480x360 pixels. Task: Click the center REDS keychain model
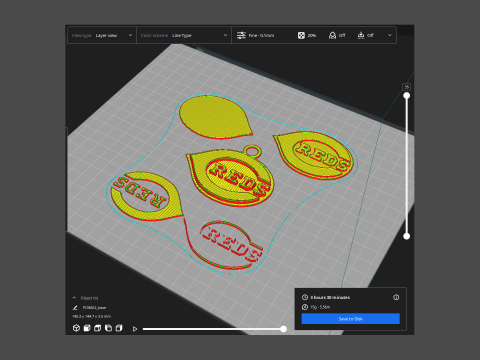point(230,178)
